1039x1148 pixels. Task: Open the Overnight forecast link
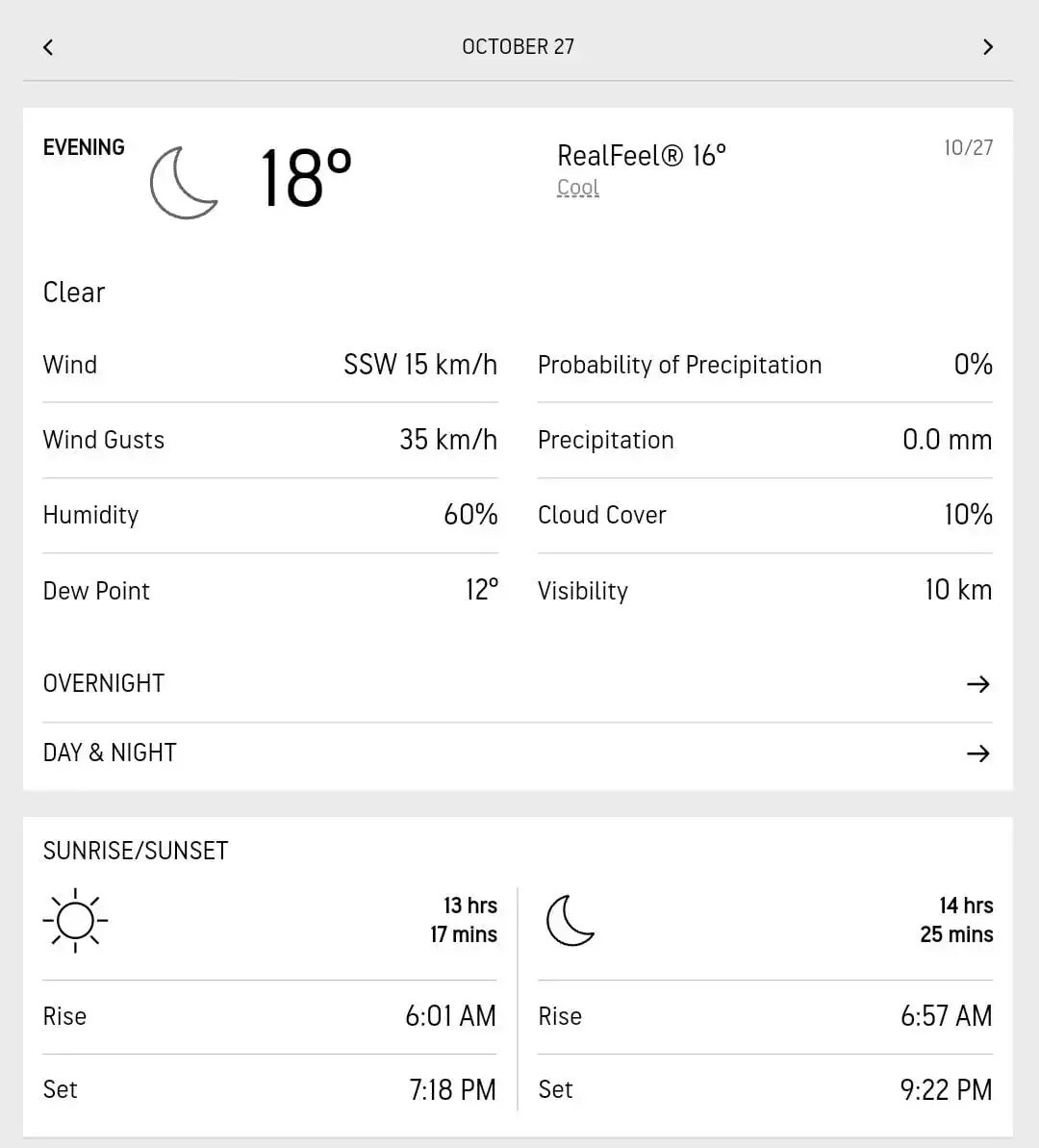click(x=104, y=683)
